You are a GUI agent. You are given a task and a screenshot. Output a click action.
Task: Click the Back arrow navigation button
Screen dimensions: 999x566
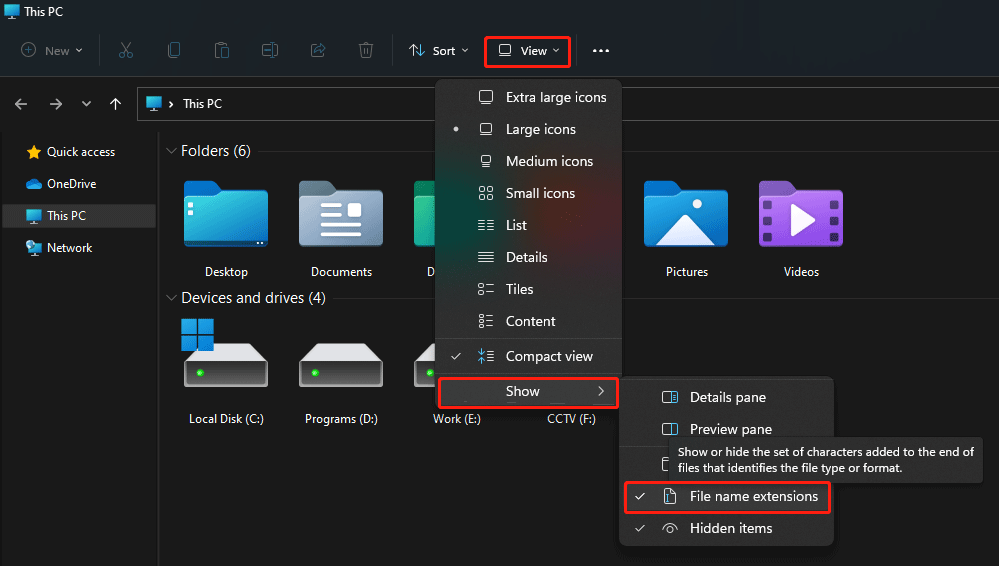pyautogui.click(x=22, y=104)
